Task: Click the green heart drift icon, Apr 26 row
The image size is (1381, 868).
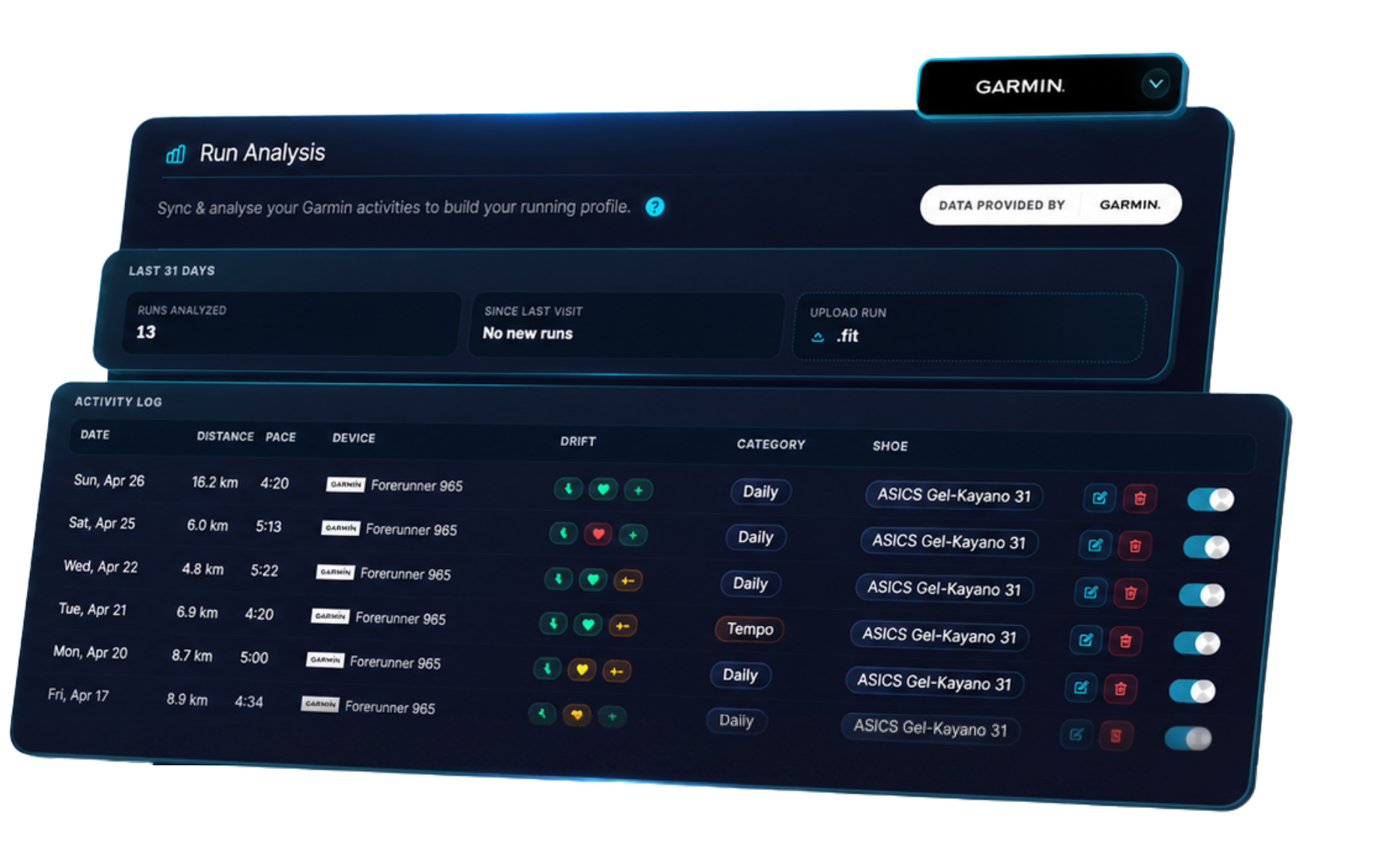Action: point(603,489)
